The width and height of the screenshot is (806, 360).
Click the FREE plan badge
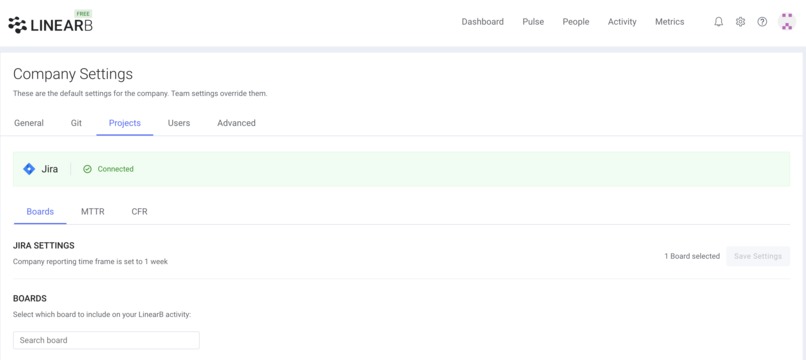pyautogui.click(x=83, y=13)
